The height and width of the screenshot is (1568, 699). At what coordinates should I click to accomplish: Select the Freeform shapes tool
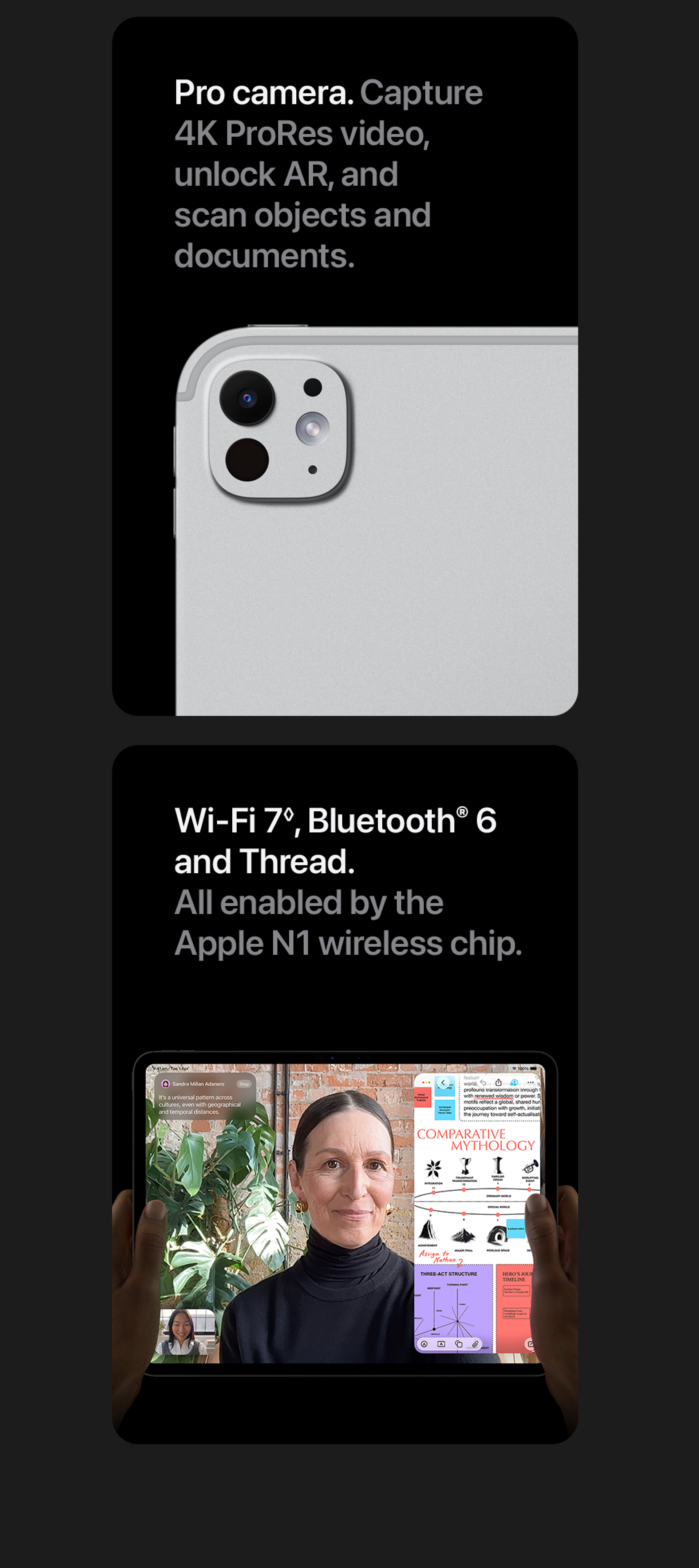[x=459, y=1344]
